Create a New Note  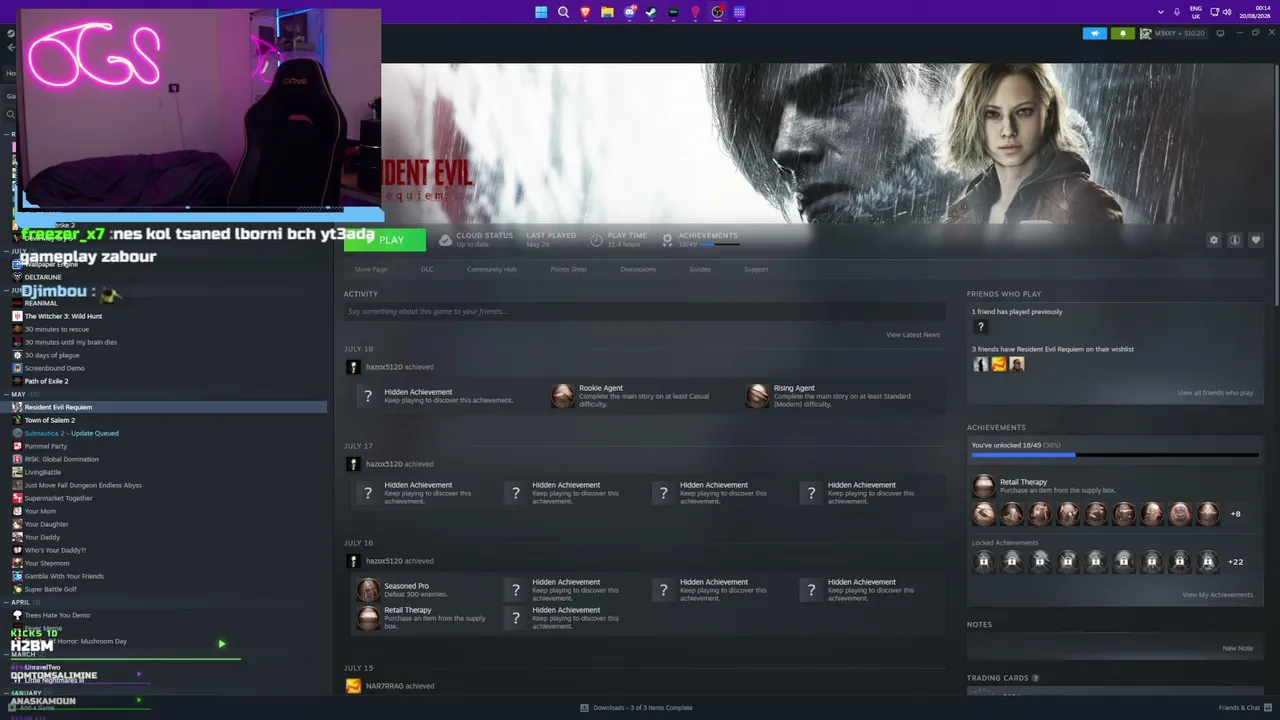pyautogui.click(x=1237, y=648)
